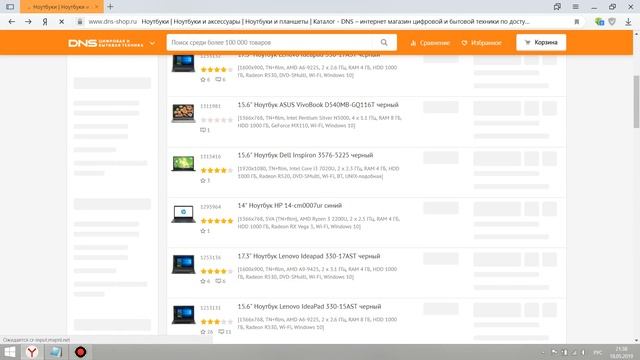Click the Lenovo Ideapad 330-17AST thumbnail (row 1253136)

tap(183, 264)
